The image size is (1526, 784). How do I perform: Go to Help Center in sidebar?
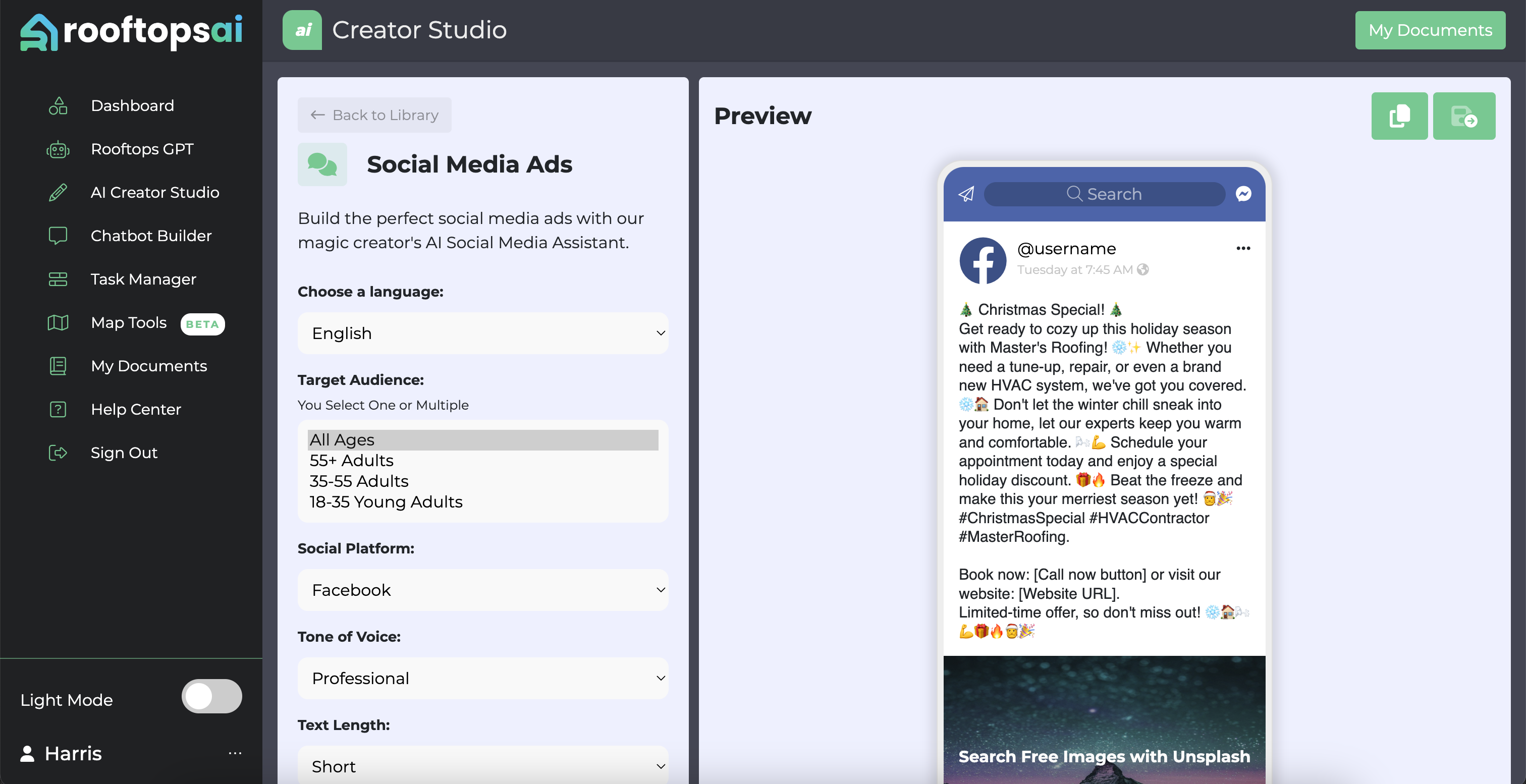(136, 409)
